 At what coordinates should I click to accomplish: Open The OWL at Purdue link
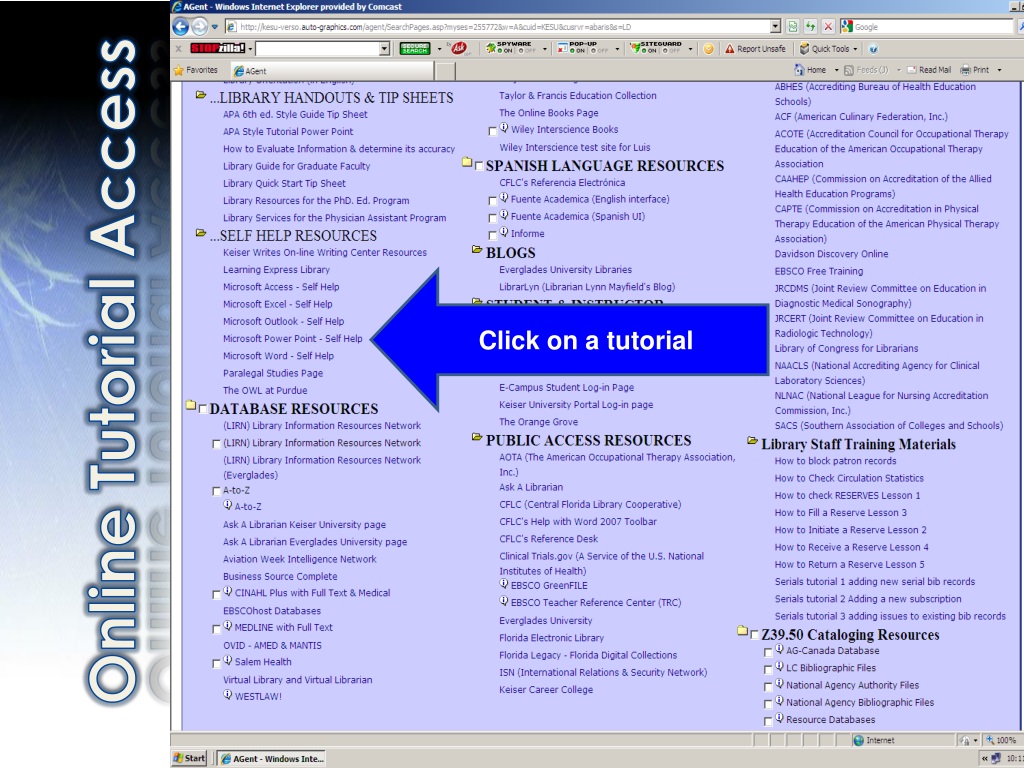265,391
